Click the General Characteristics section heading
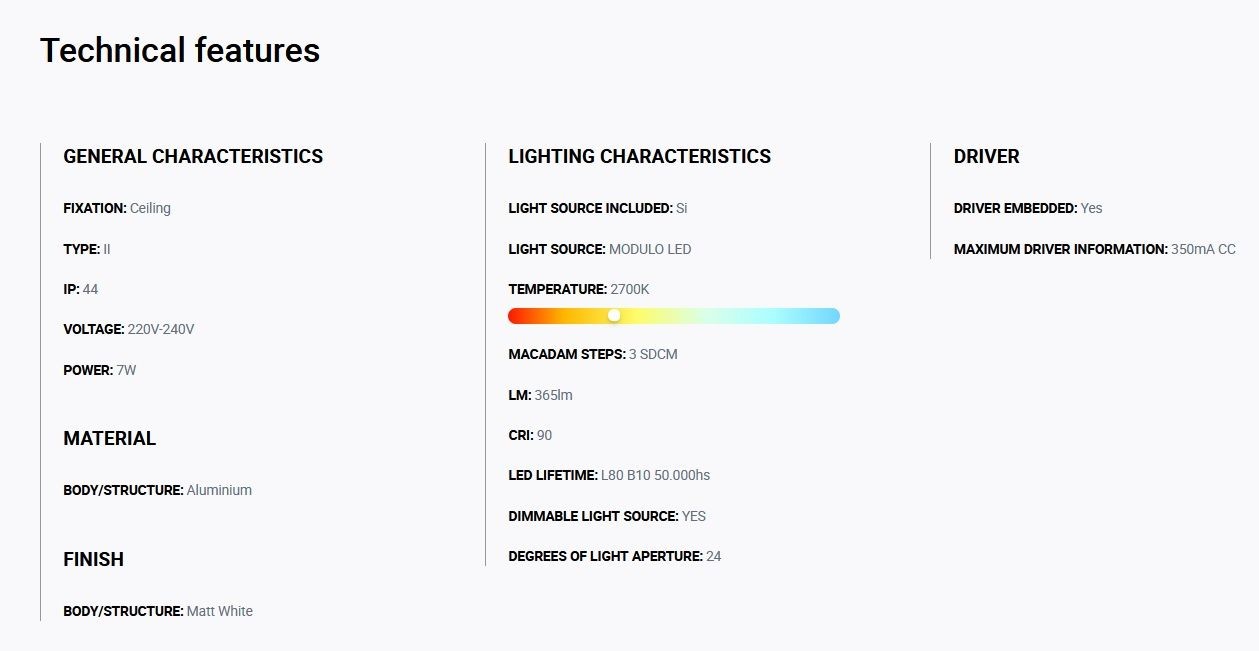The image size is (1259, 651). [x=193, y=156]
